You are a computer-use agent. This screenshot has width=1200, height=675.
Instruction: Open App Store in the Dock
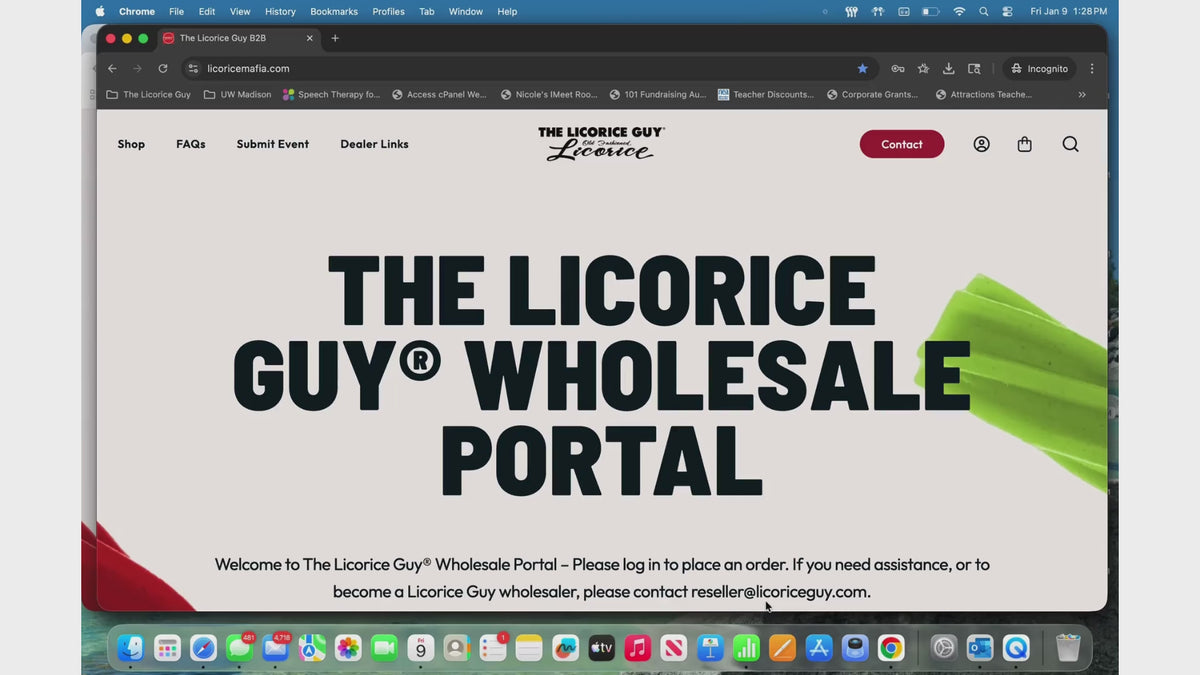point(818,648)
